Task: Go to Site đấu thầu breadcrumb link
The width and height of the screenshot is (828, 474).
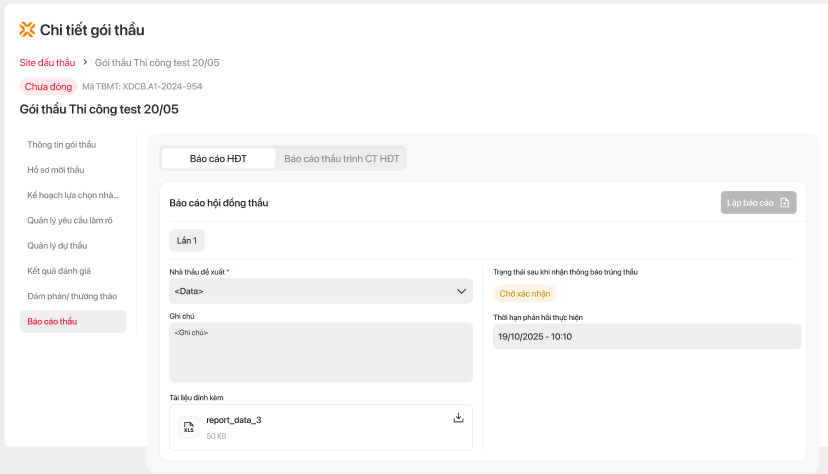Action: [47, 63]
